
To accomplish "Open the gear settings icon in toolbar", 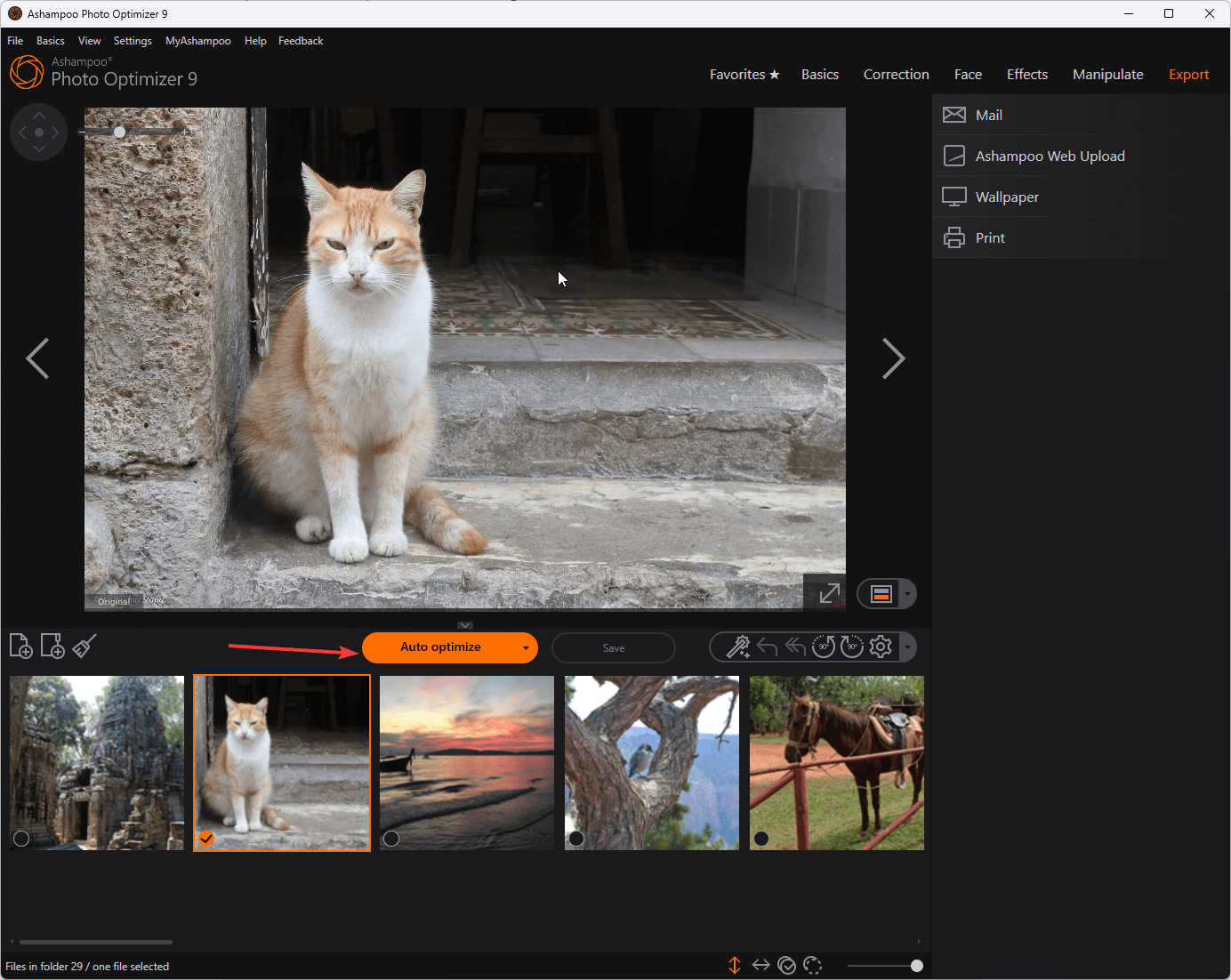I will (881, 647).
